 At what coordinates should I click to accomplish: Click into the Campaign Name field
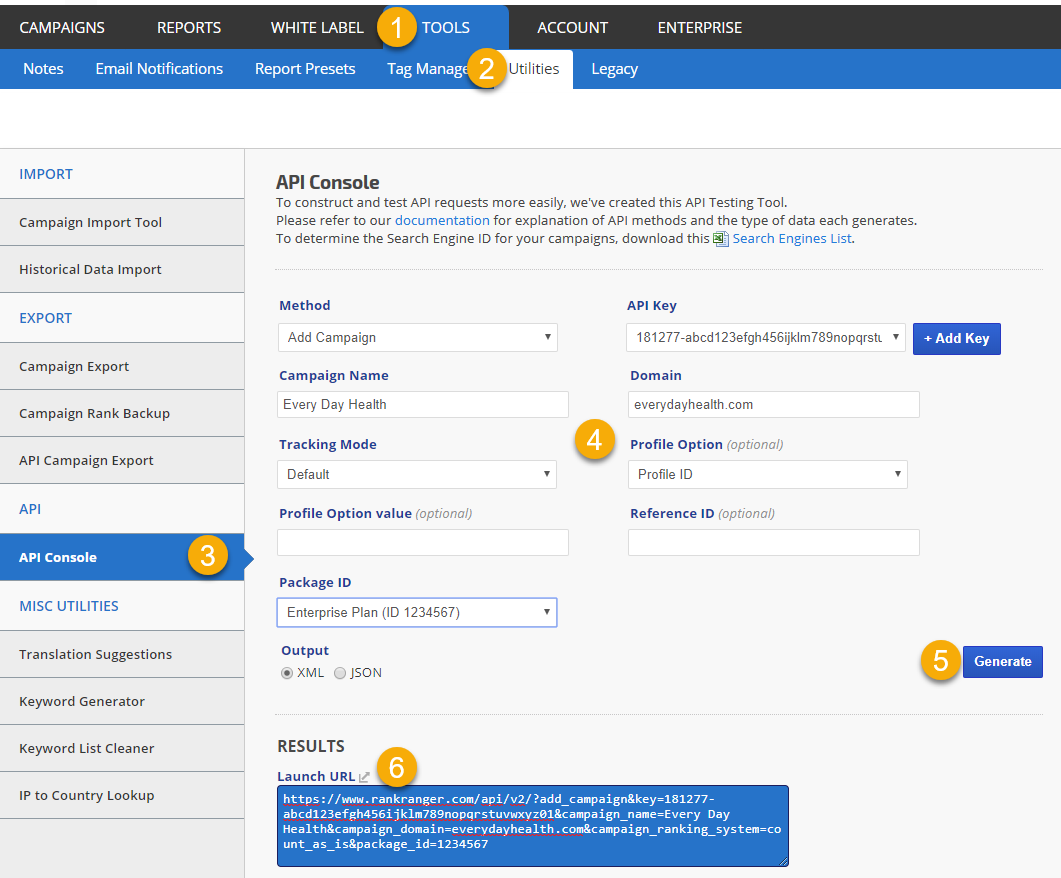423,404
